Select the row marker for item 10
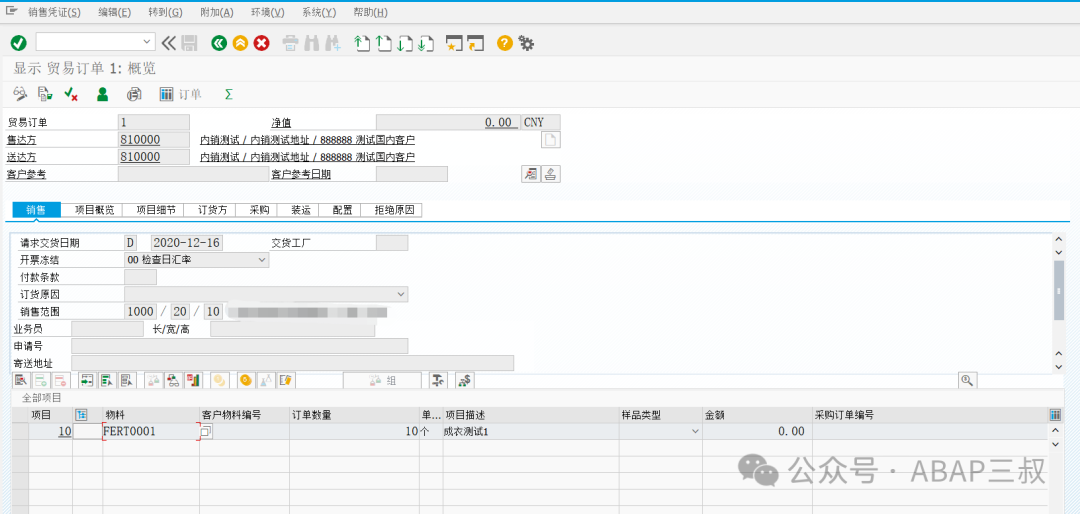 [x=20, y=431]
